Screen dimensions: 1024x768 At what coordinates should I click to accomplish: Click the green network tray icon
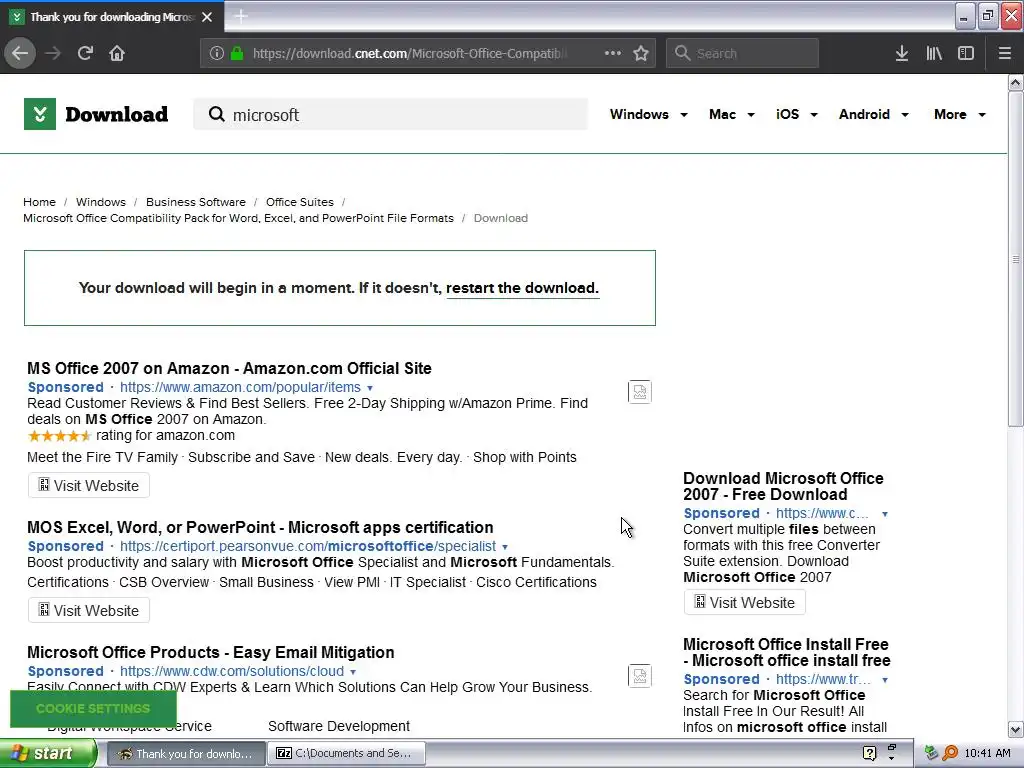(x=931, y=753)
